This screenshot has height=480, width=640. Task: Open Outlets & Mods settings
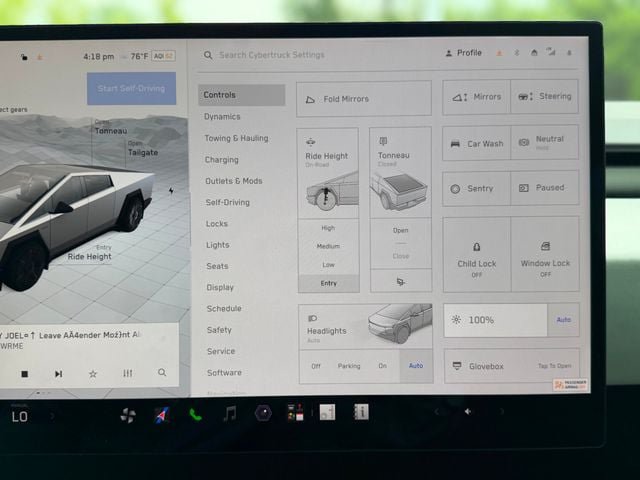tap(234, 181)
